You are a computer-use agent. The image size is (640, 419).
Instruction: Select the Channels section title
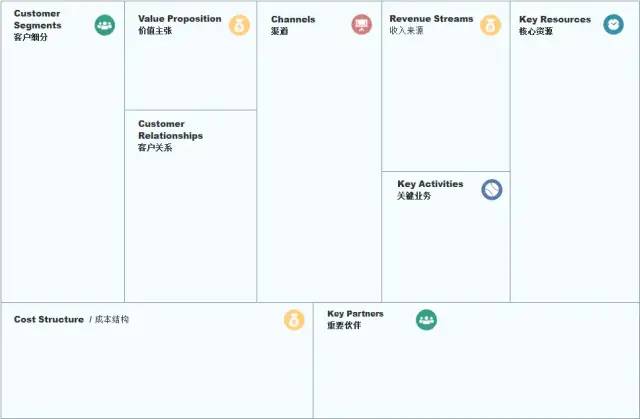pyautogui.click(x=293, y=19)
